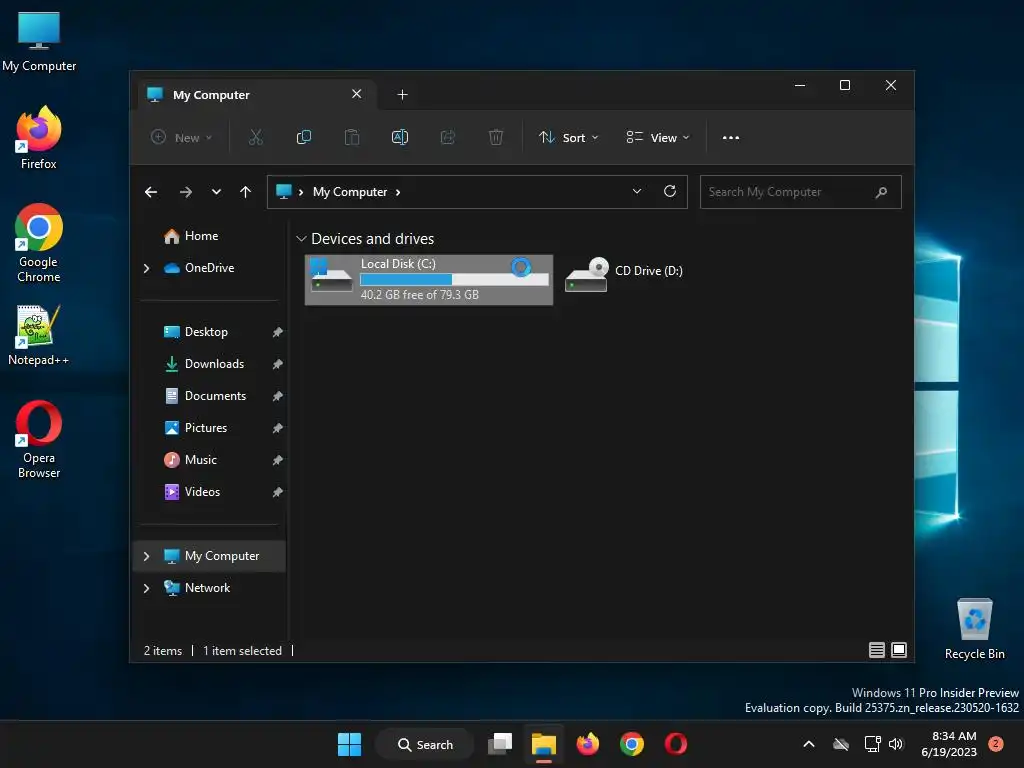
Task: Open the Windows Start menu
Action: pyautogui.click(x=349, y=744)
